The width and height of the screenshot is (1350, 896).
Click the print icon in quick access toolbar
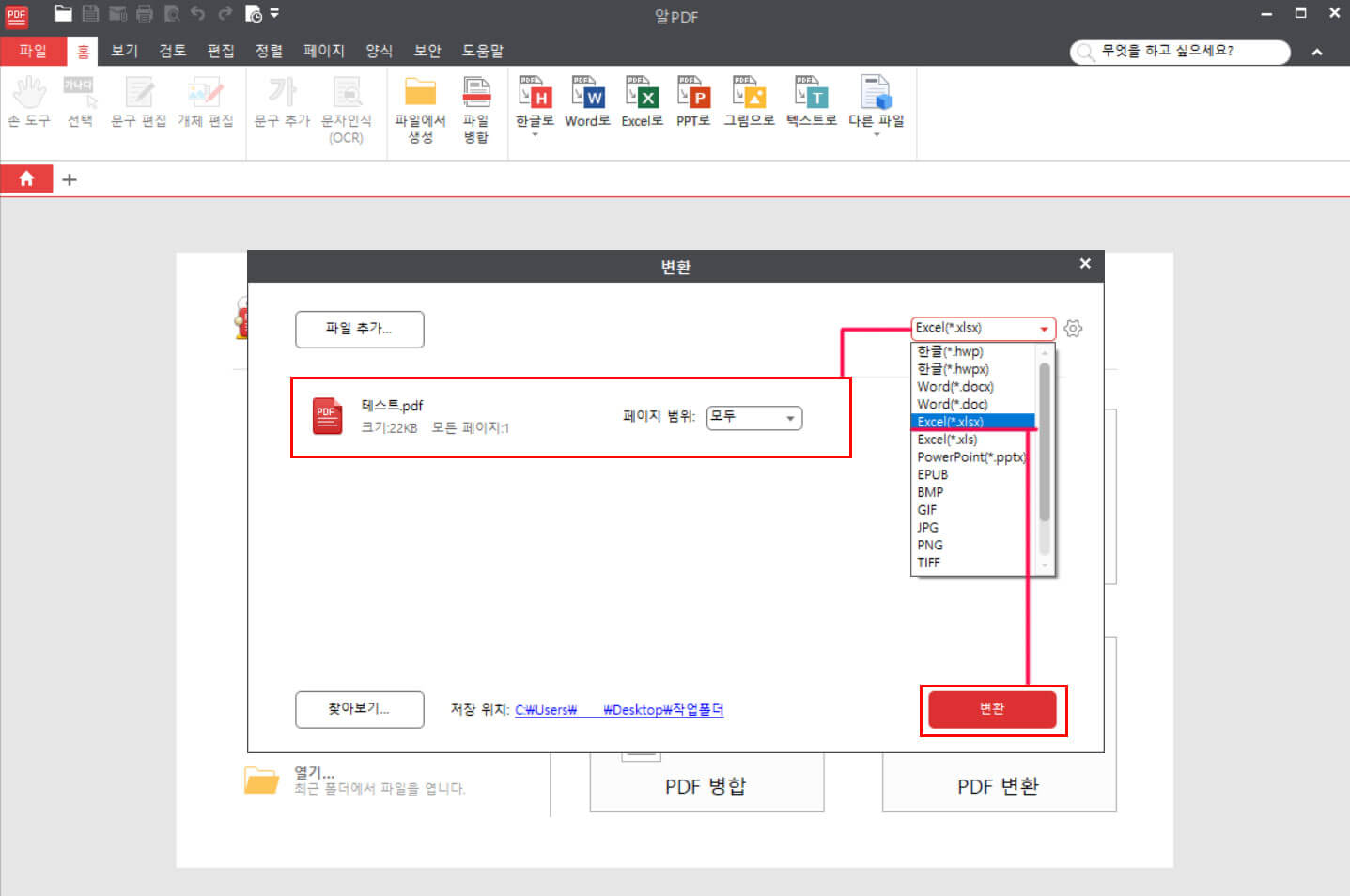point(145,13)
